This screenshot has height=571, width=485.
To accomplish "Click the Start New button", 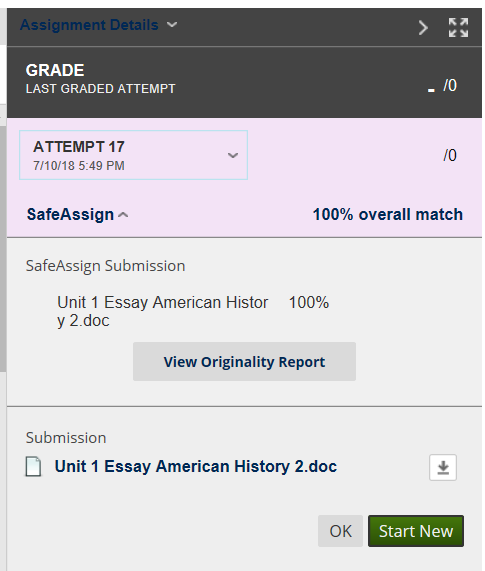I will click(x=416, y=531).
